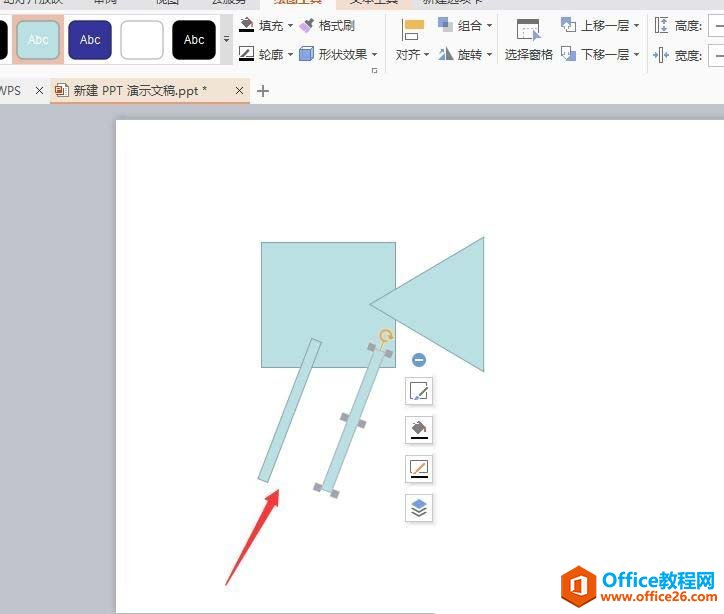Click the rotation handle of selected shape
Image resolution: width=724 pixels, height=614 pixels.
[x=386, y=336]
